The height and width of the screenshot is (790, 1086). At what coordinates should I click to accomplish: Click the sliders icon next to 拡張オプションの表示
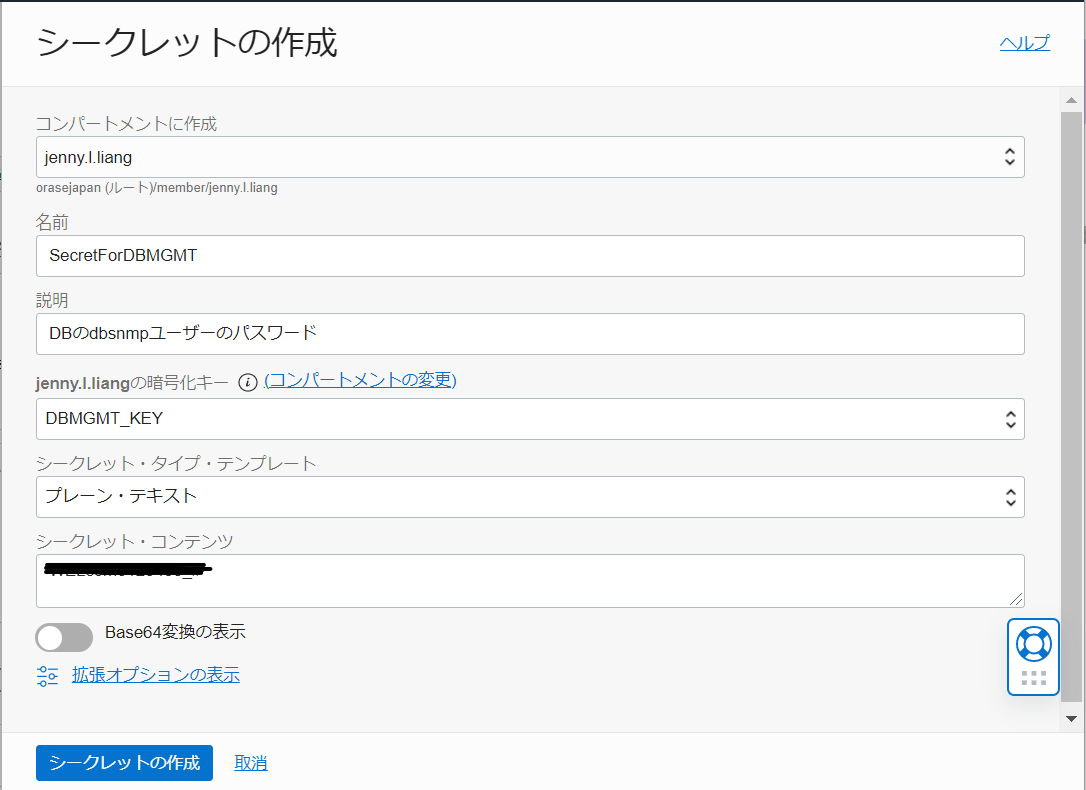coord(47,675)
